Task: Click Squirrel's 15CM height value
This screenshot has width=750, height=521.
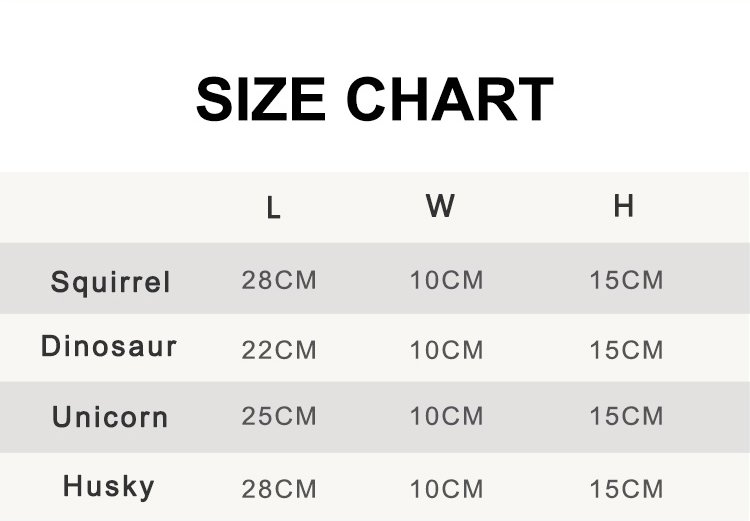Action: click(x=627, y=281)
